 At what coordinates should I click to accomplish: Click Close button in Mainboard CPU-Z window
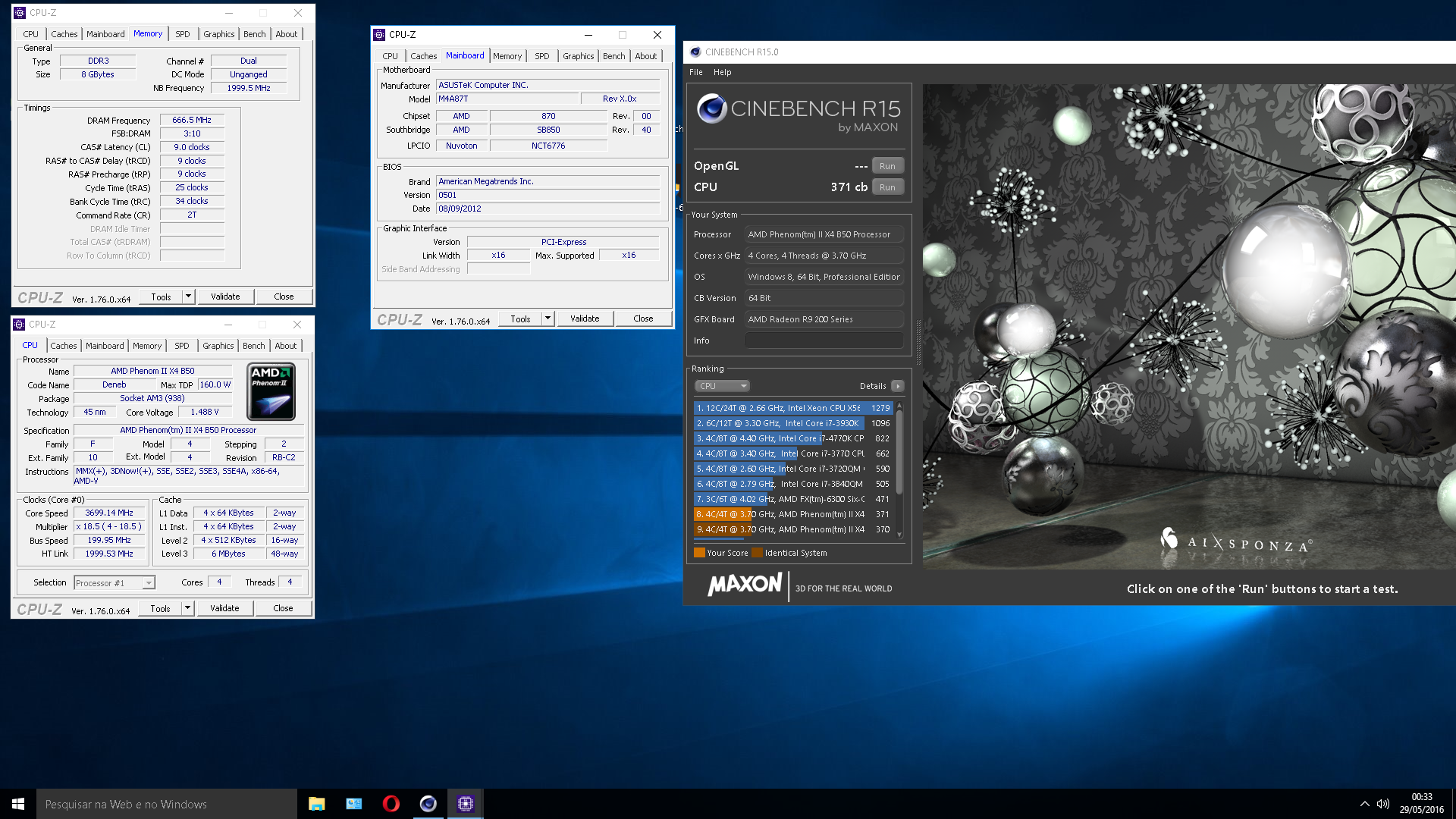[x=643, y=318]
